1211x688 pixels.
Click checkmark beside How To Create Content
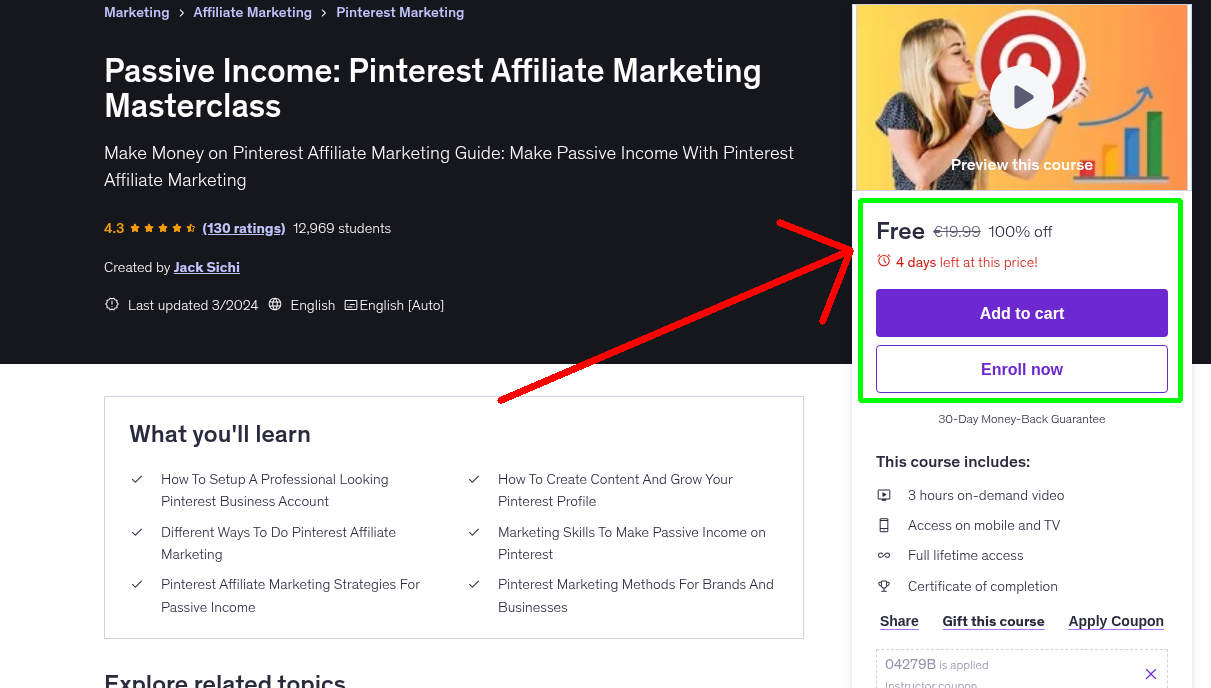(474, 479)
